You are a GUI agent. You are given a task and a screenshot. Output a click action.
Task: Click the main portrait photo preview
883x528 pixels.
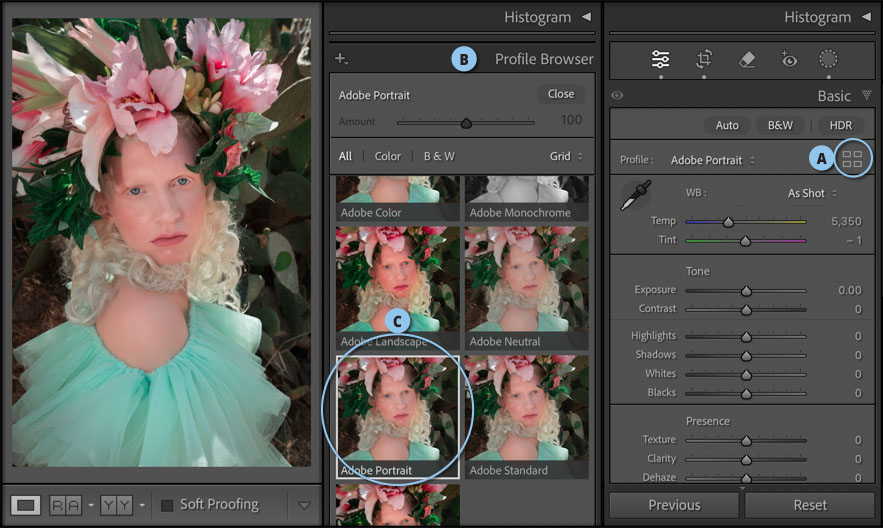point(162,242)
